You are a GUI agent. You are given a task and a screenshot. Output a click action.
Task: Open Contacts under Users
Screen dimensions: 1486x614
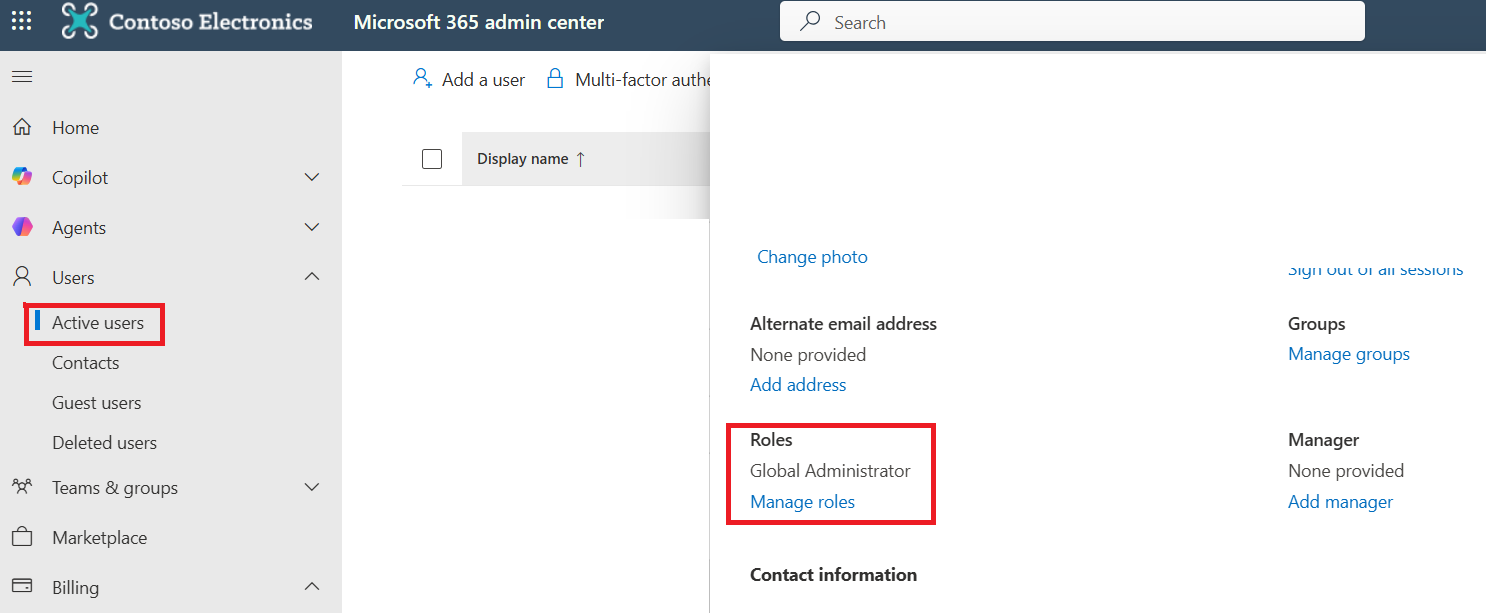(86, 363)
